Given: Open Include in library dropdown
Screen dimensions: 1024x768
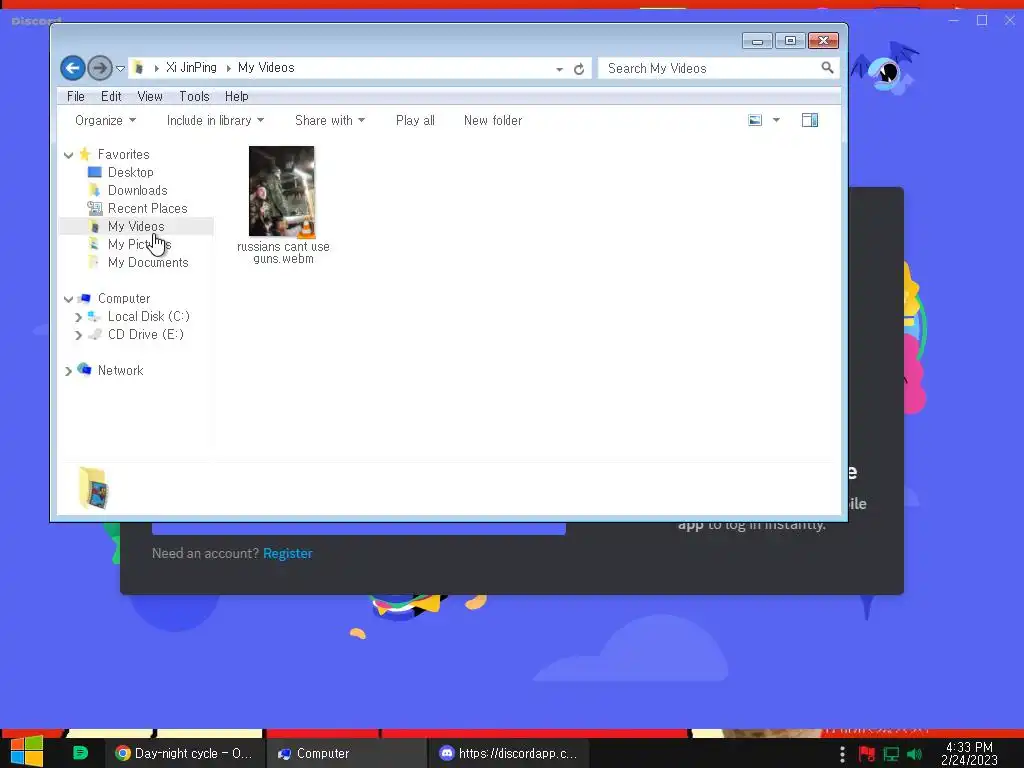Looking at the screenshot, I should point(215,120).
